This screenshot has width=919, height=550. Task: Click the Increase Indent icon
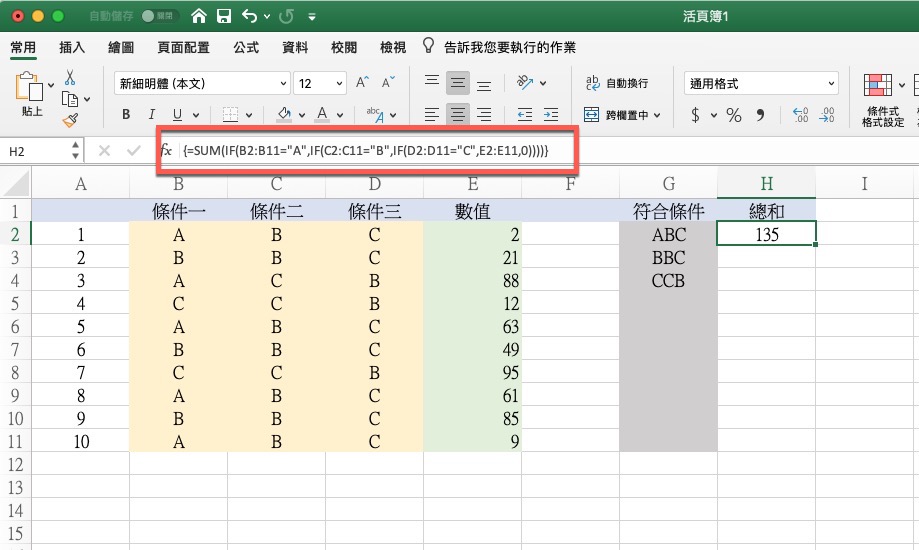coord(552,115)
